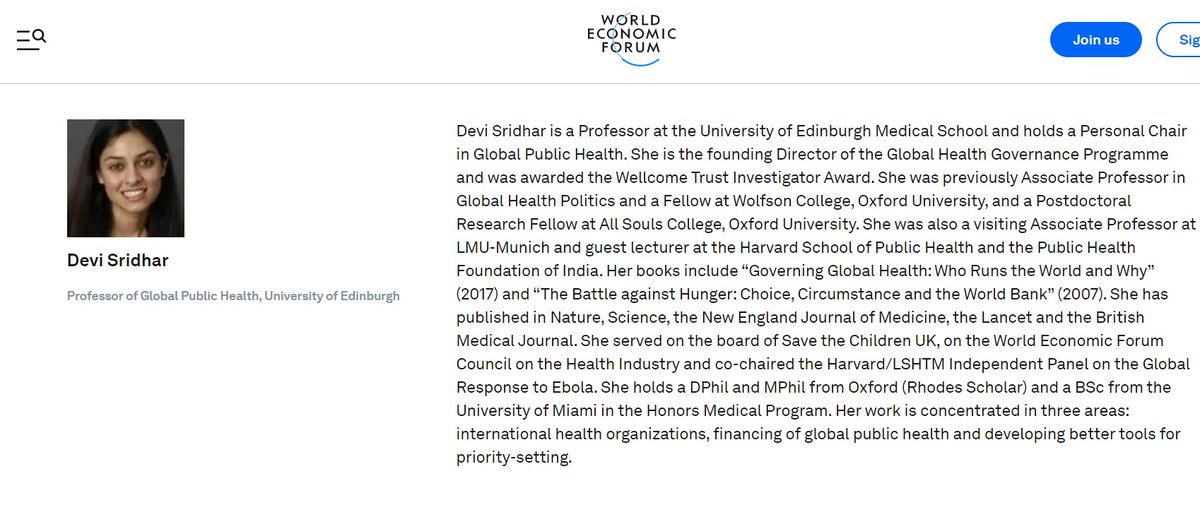Open the menu and search icon
Image resolution: width=1200 pixels, height=505 pixels.
(x=31, y=40)
